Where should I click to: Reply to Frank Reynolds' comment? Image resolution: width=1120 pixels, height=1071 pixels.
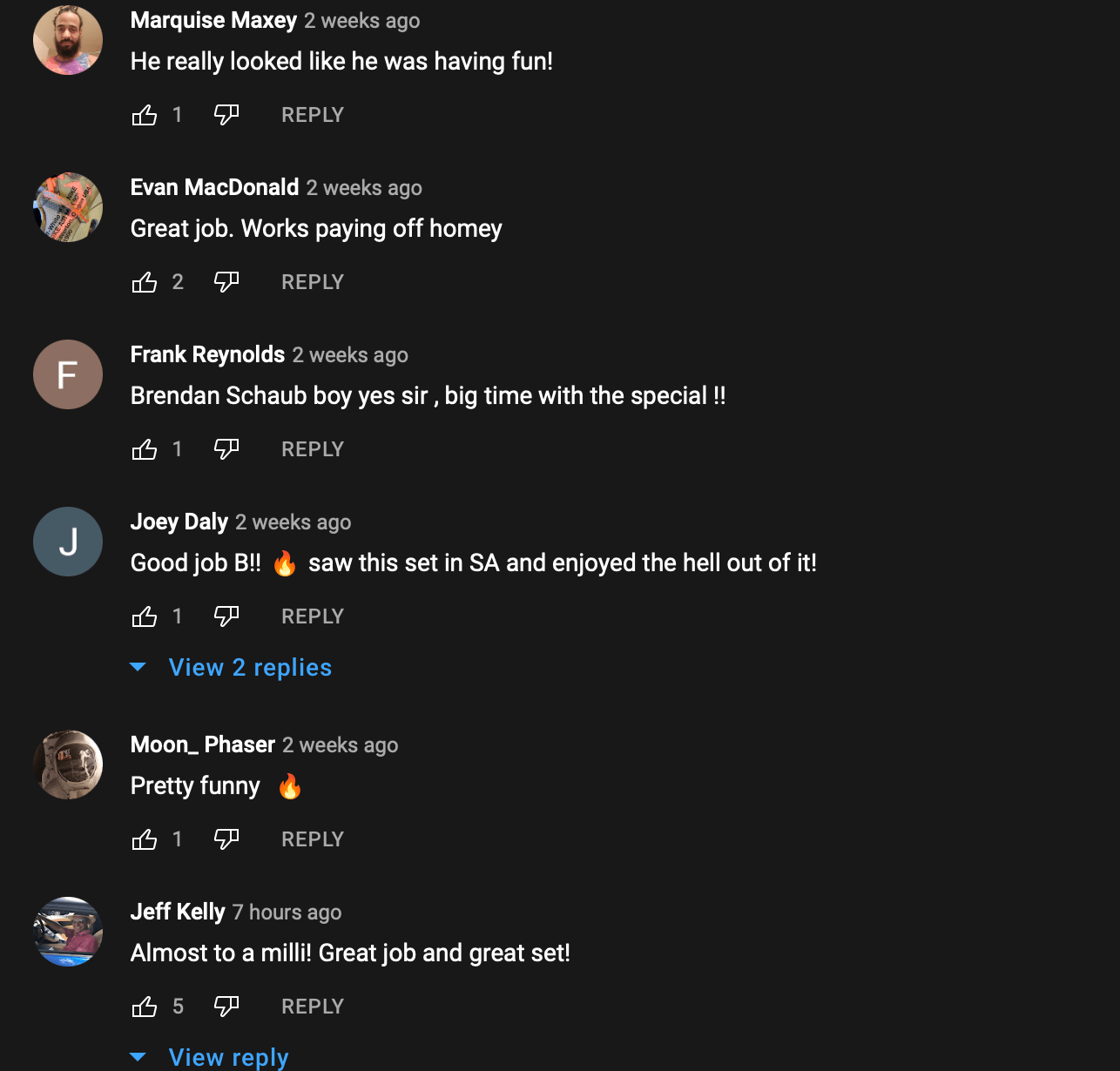coord(313,449)
